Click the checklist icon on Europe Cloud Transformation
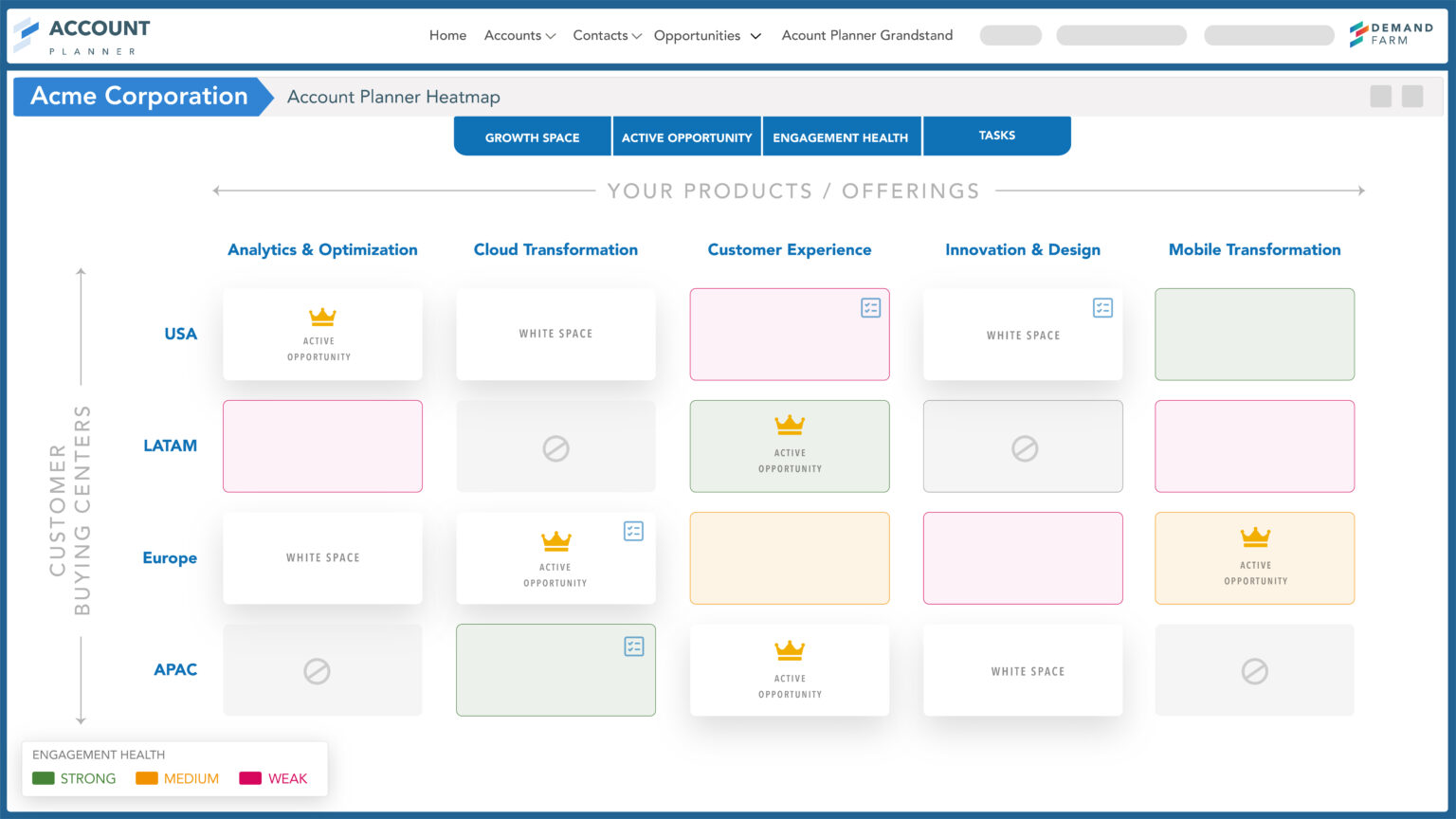This screenshot has height=819, width=1456. 635,531
